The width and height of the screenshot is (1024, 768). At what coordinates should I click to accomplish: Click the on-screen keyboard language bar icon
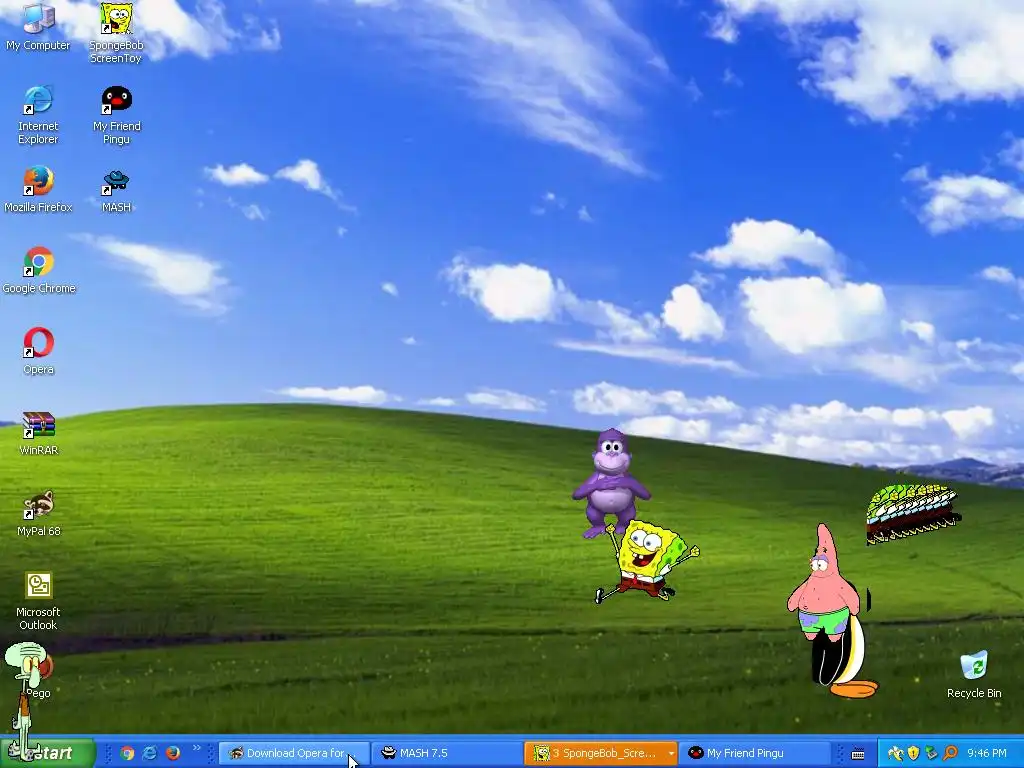858,754
